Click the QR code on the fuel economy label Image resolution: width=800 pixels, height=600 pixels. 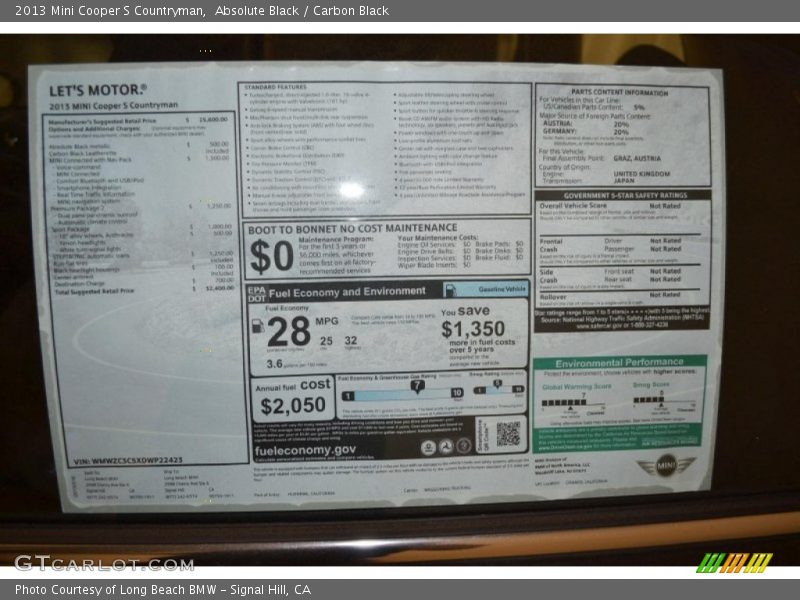point(508,433)
